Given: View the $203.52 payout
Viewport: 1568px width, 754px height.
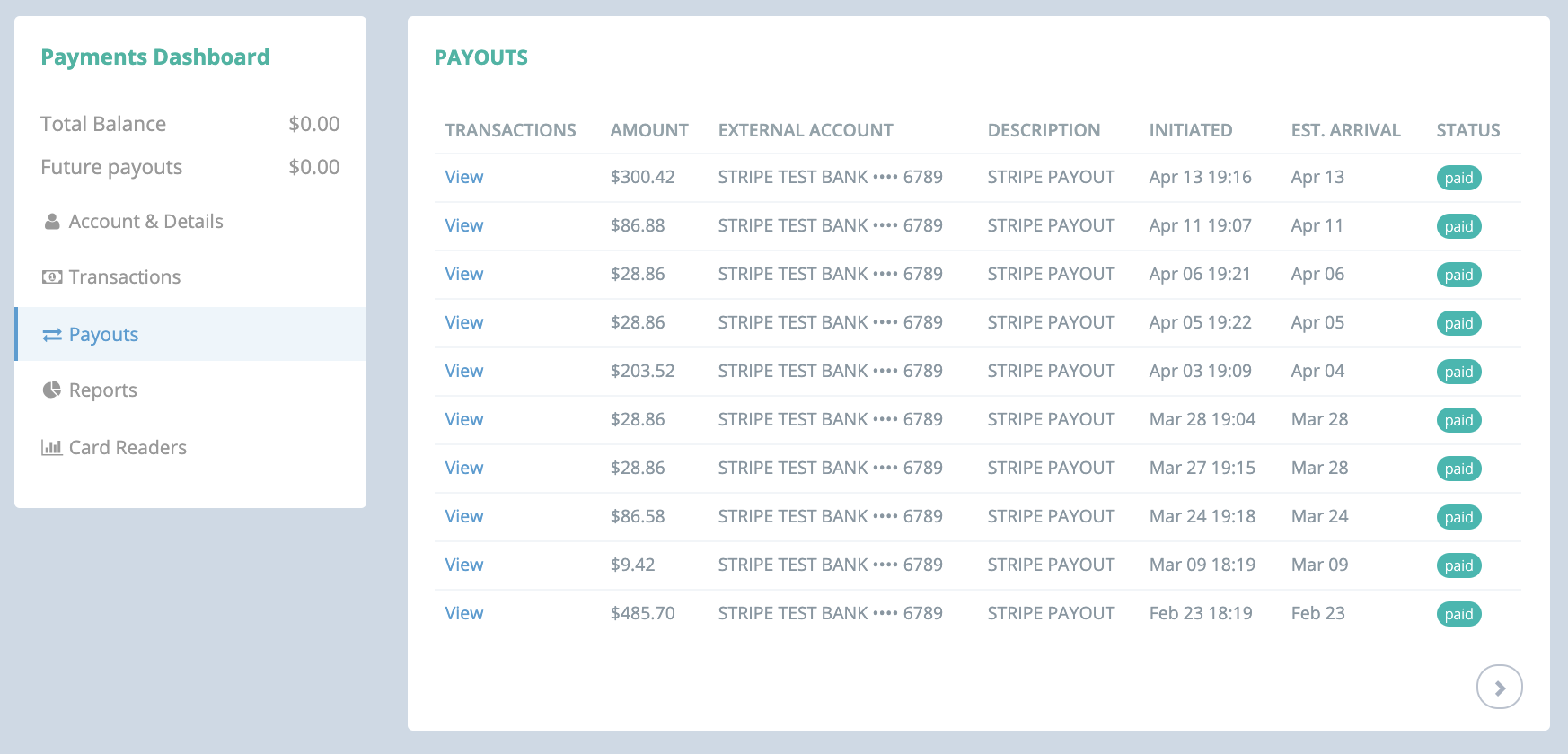Looking at the screenshot, I should 464,371.
